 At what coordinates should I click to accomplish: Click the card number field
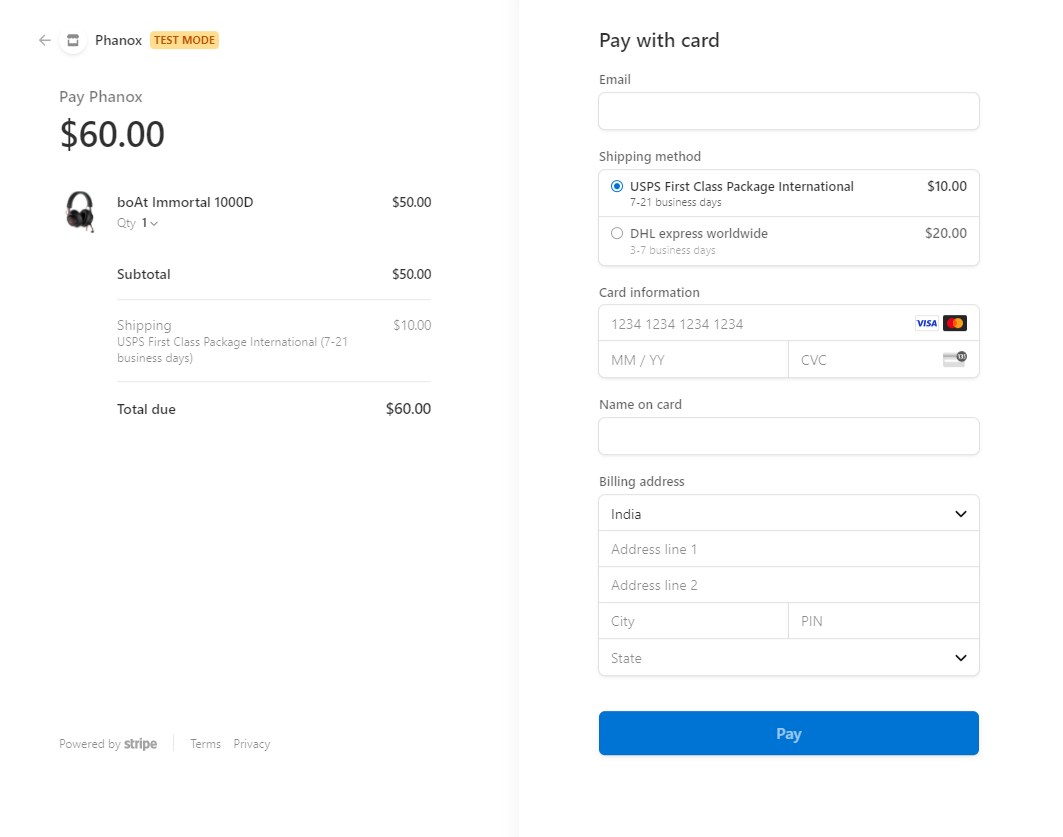pos(750,324)
